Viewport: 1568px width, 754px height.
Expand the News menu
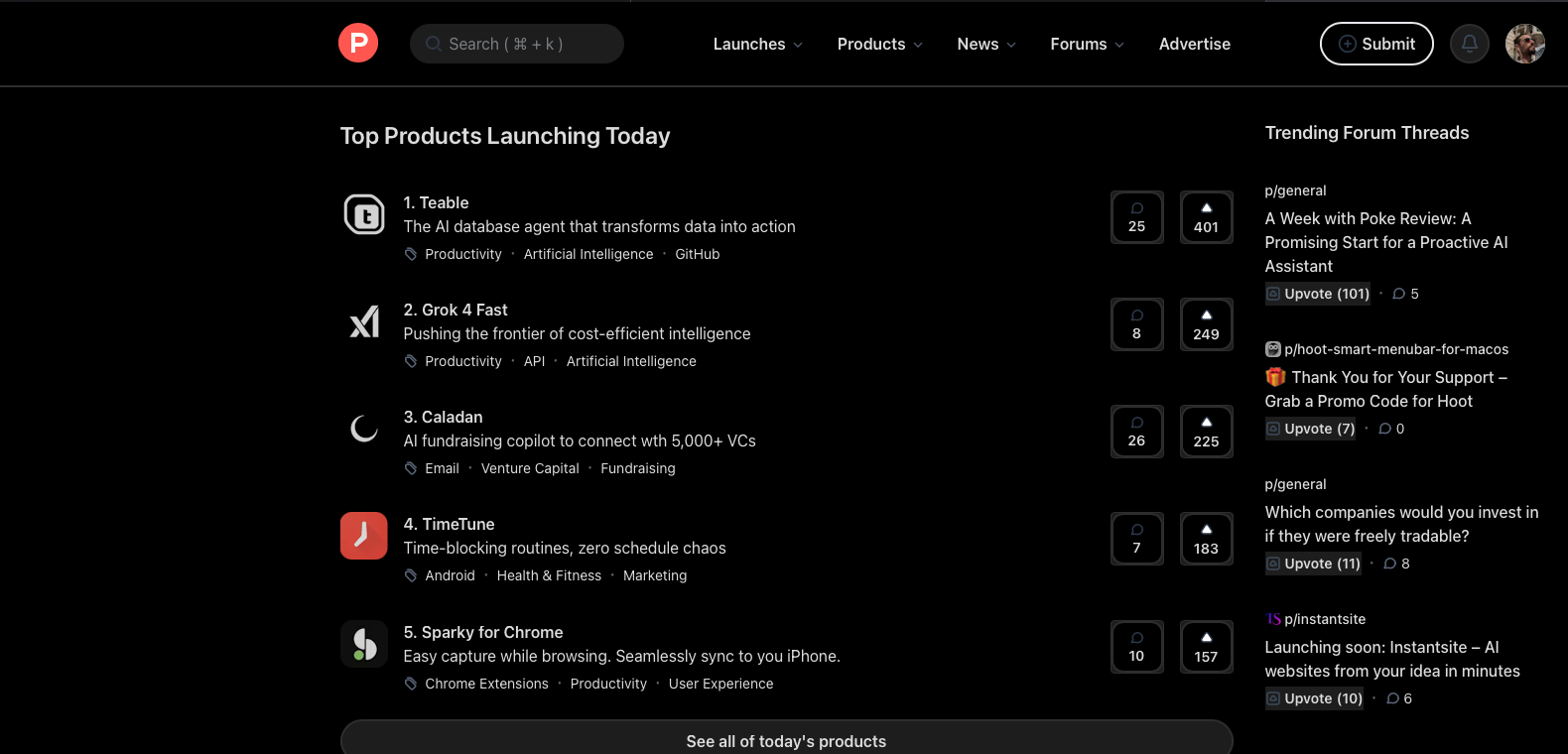(x=986, y=44)
